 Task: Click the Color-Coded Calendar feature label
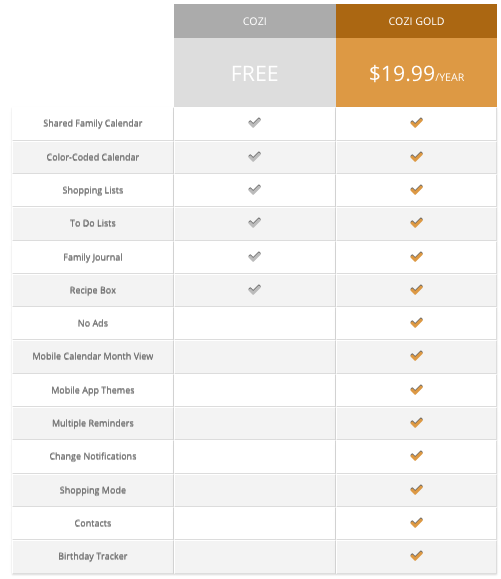point(93,157)
